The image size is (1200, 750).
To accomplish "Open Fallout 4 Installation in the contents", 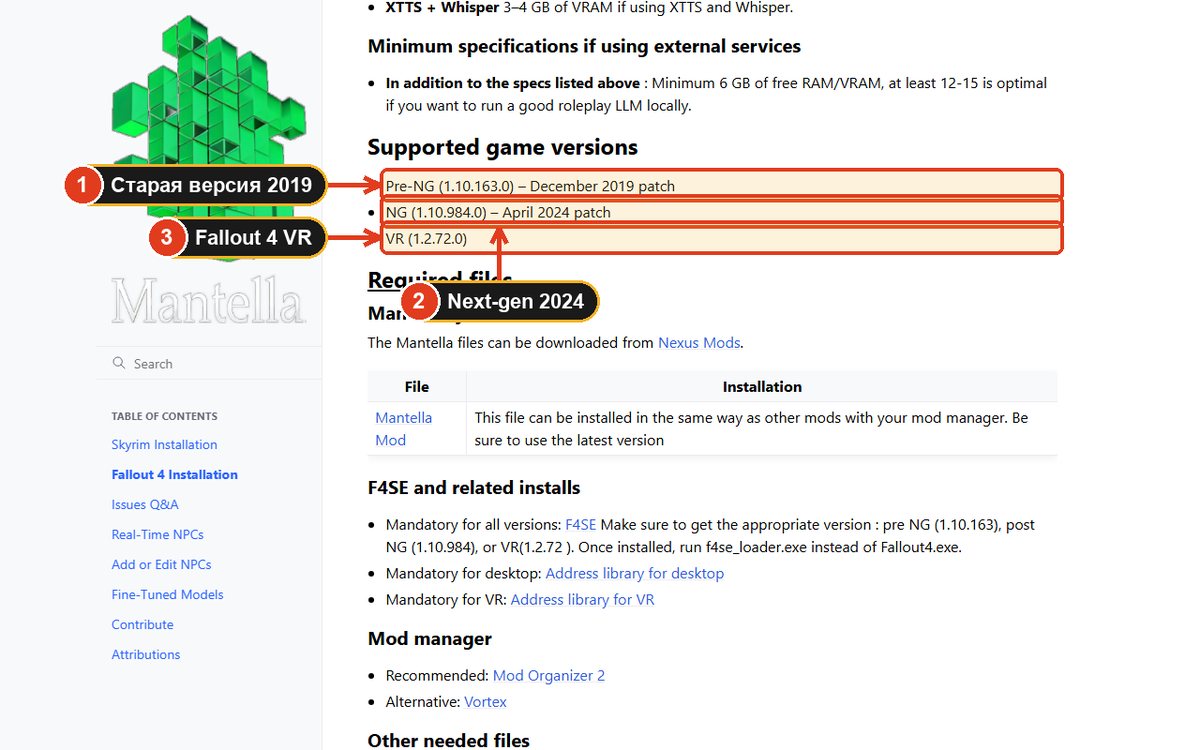I will (x=175, y=475).
